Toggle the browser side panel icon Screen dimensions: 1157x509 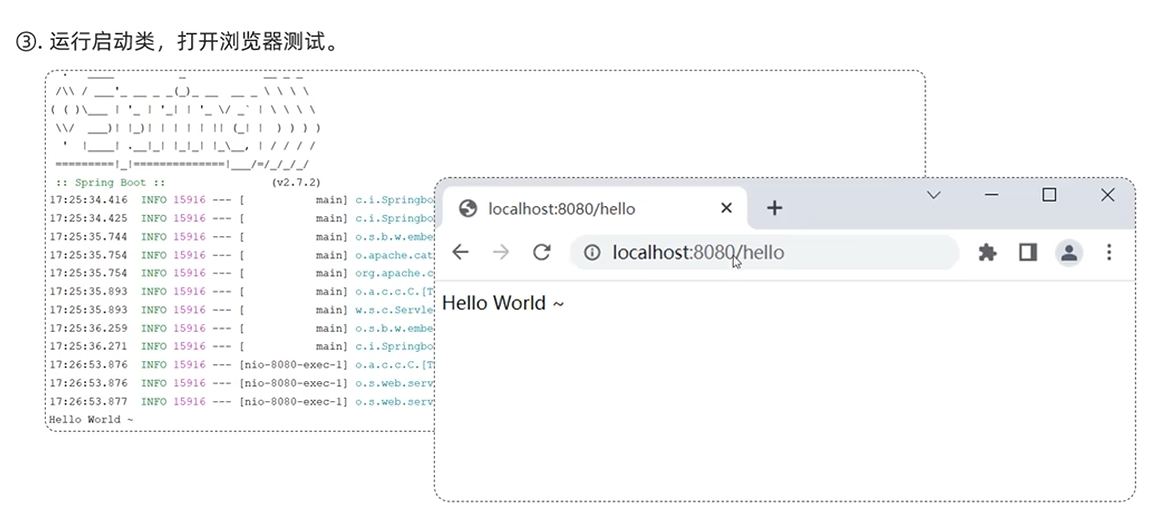(1028, 252)
